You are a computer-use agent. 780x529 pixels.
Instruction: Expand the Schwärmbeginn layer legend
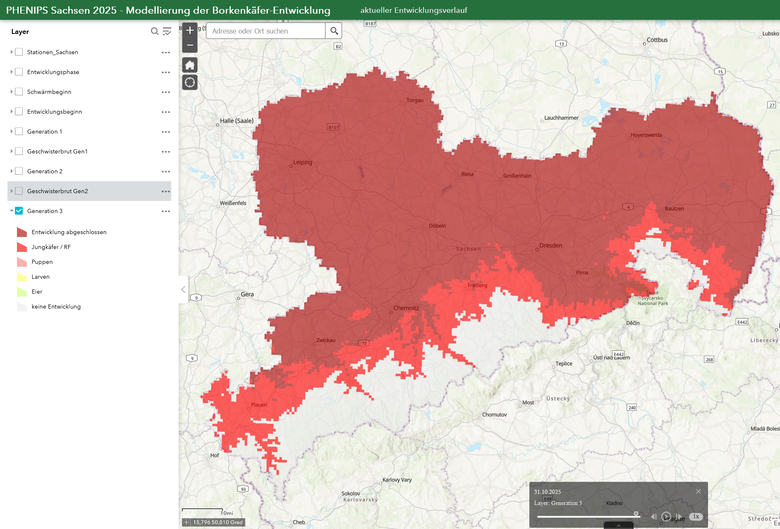coord(11,92)
